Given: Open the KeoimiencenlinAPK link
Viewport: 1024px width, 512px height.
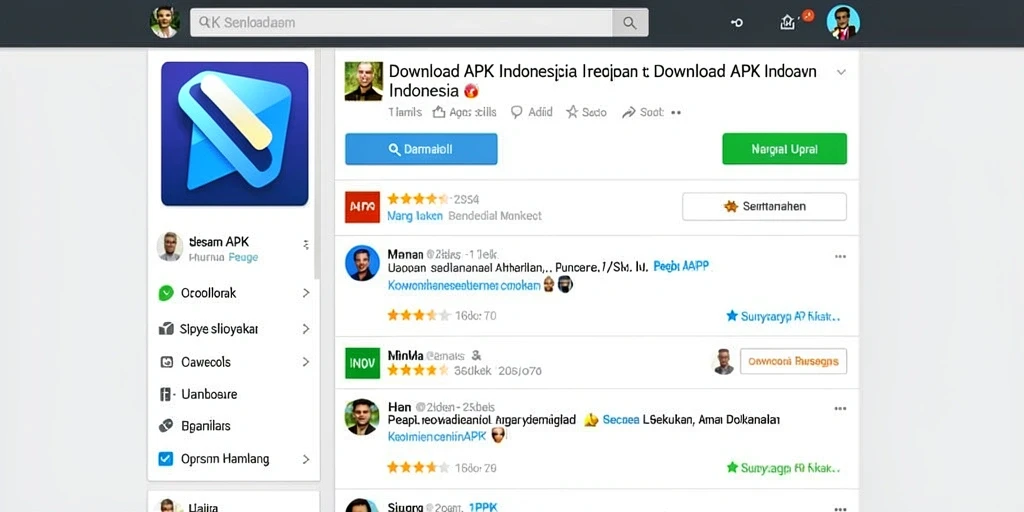Looking at the screenshot, I should (x=436, y=436).
